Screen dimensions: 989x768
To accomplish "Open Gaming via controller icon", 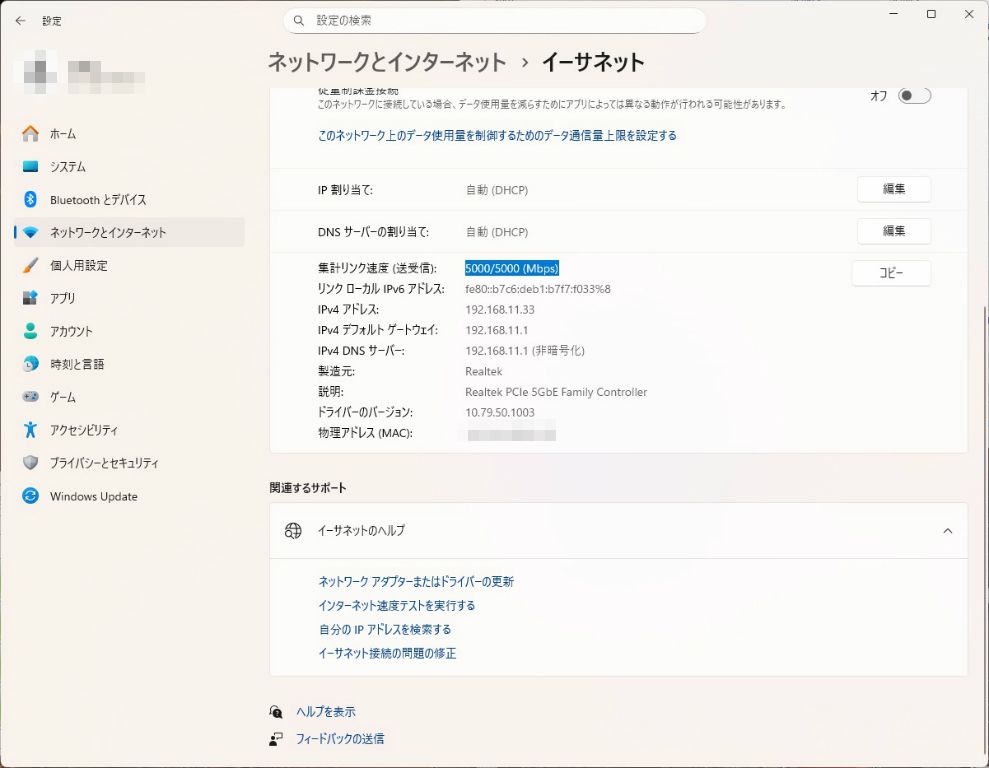I will click(30, 398).
